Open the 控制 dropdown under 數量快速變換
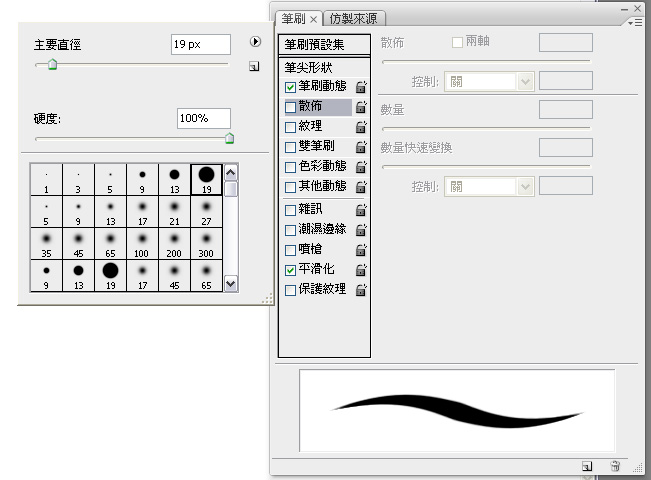651x480 pixels. click(x=489, y=186)
